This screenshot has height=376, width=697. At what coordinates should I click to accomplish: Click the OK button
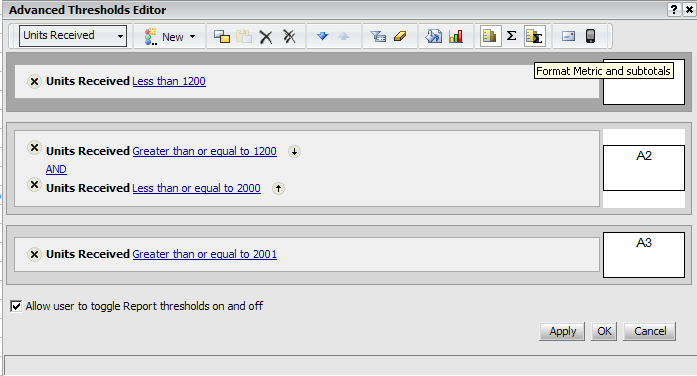(x=604, y=332)
